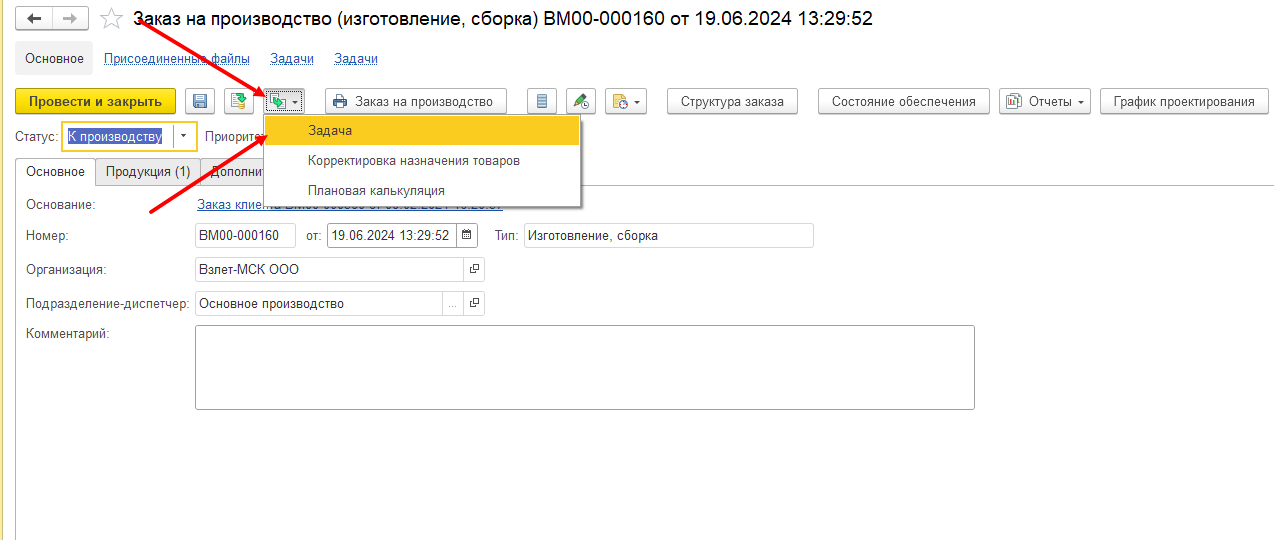This screenshot has width=1274, height=540.
Task: Choose Корректировка назначения товаров menu item
Action: pyautogui.click(x=422, y=160)
